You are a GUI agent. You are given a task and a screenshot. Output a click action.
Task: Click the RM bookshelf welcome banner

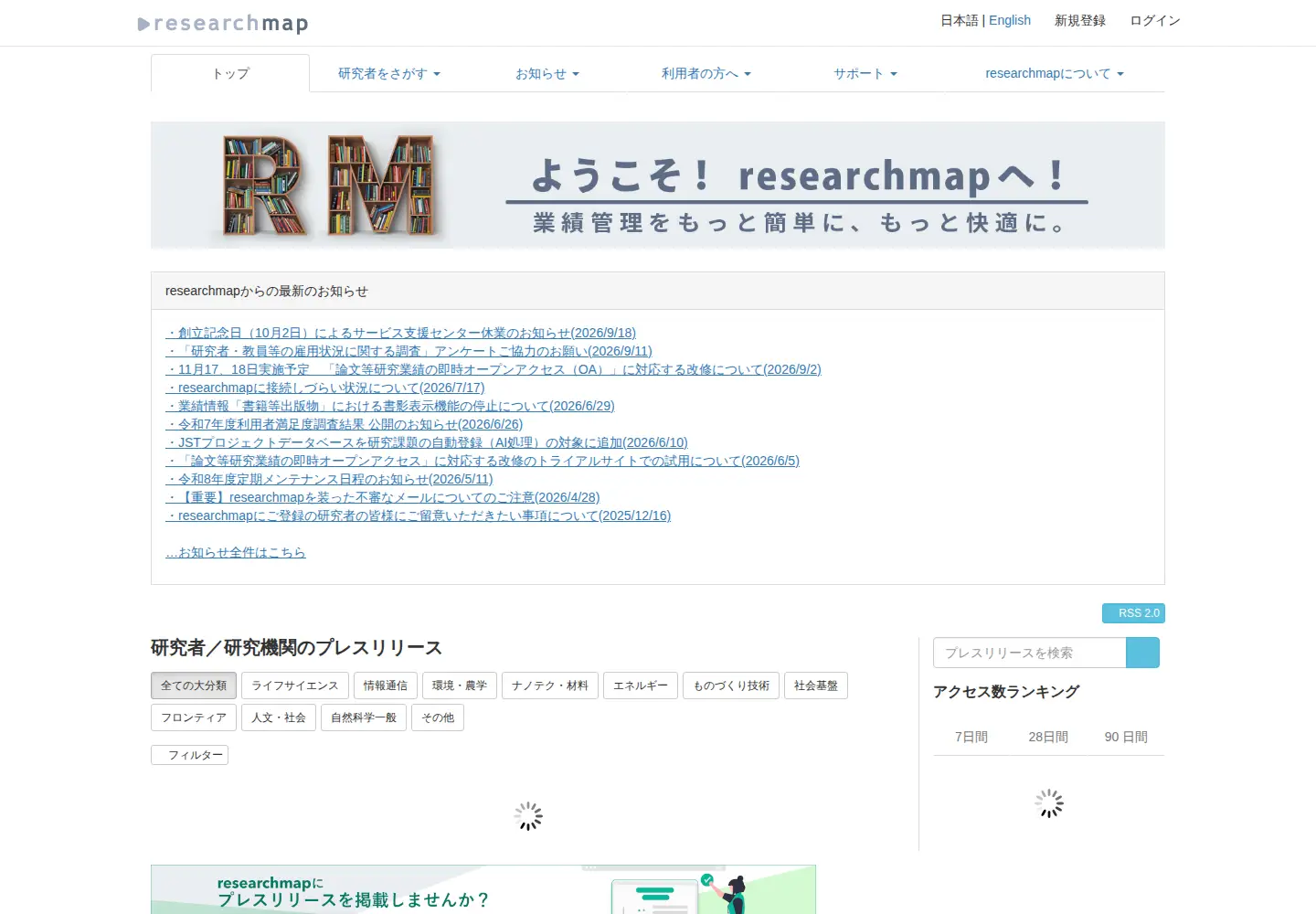point(658,186)
